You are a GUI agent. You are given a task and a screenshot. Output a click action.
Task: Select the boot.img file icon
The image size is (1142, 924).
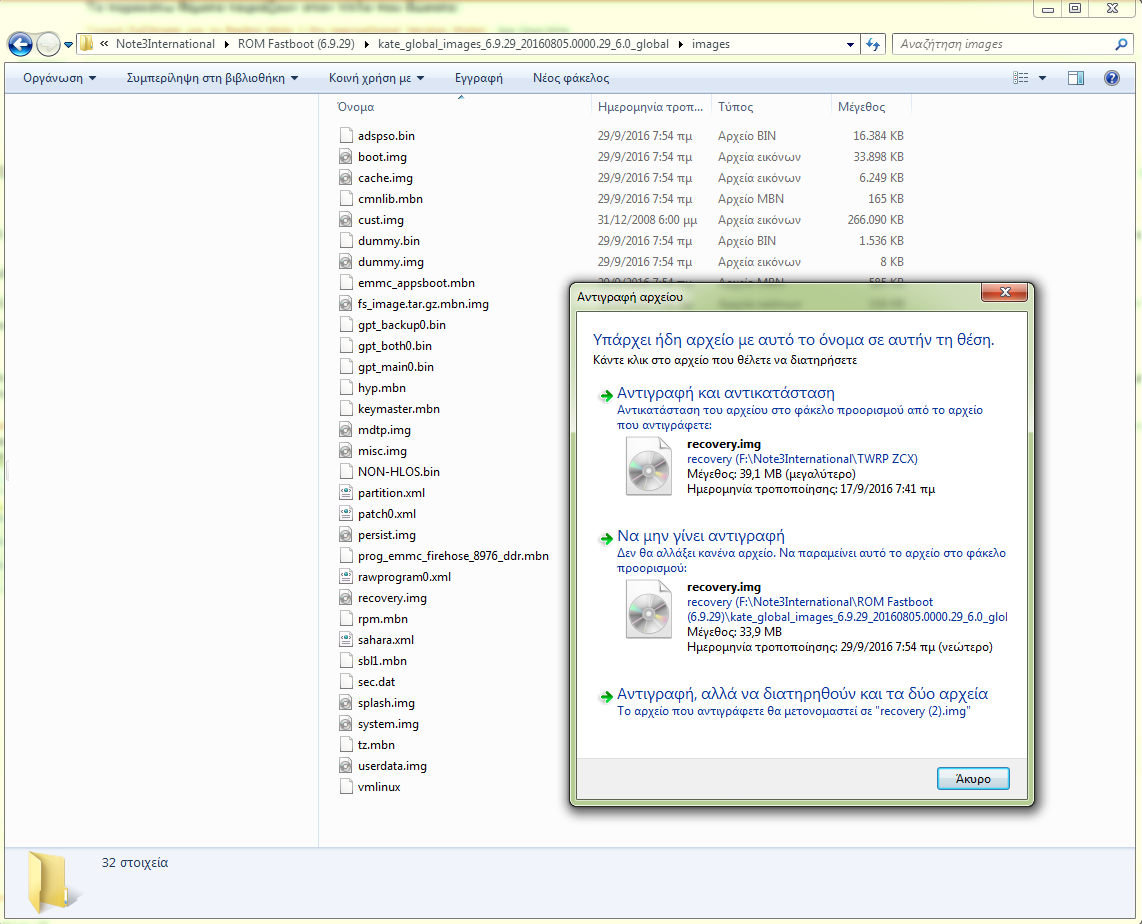346,157
